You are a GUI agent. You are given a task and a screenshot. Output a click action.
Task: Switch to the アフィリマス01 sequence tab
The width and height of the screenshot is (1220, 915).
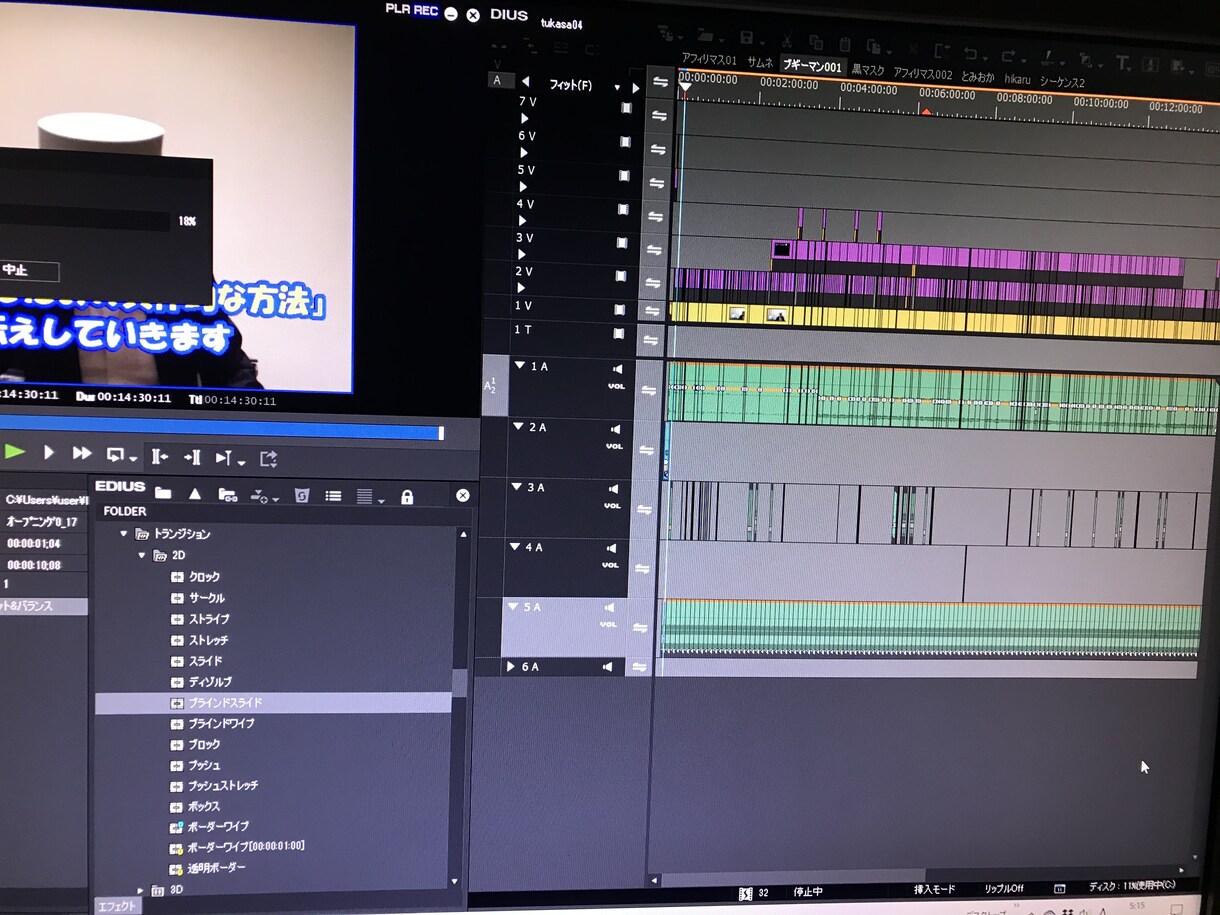click(709, 61)
